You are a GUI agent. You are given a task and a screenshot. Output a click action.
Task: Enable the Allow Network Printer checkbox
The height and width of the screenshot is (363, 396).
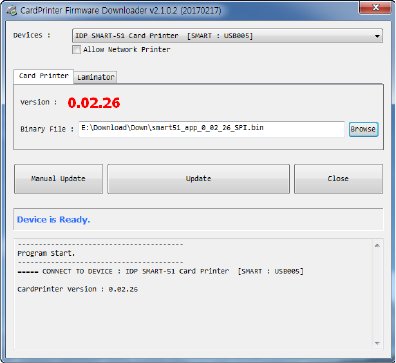[x=76, y=50]
